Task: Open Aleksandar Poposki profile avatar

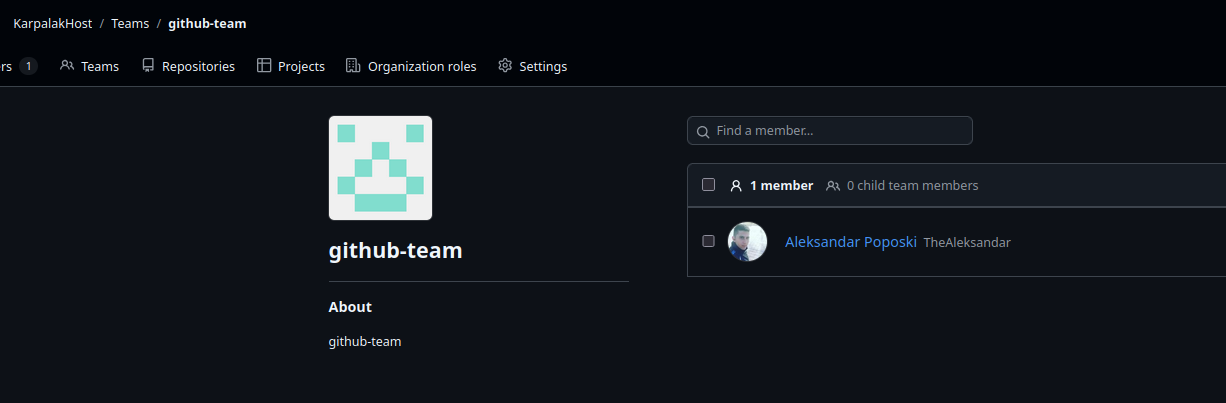Action: click(747, 242)
